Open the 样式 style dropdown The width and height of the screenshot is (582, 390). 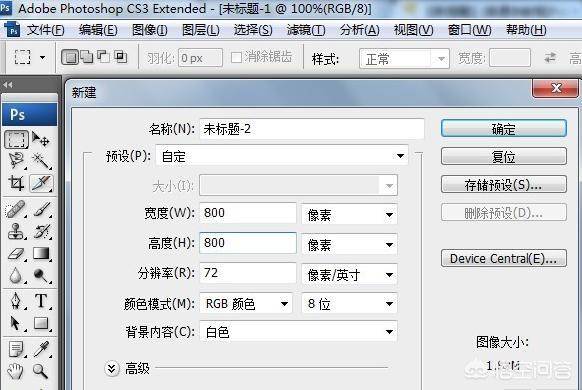(404, 59)
